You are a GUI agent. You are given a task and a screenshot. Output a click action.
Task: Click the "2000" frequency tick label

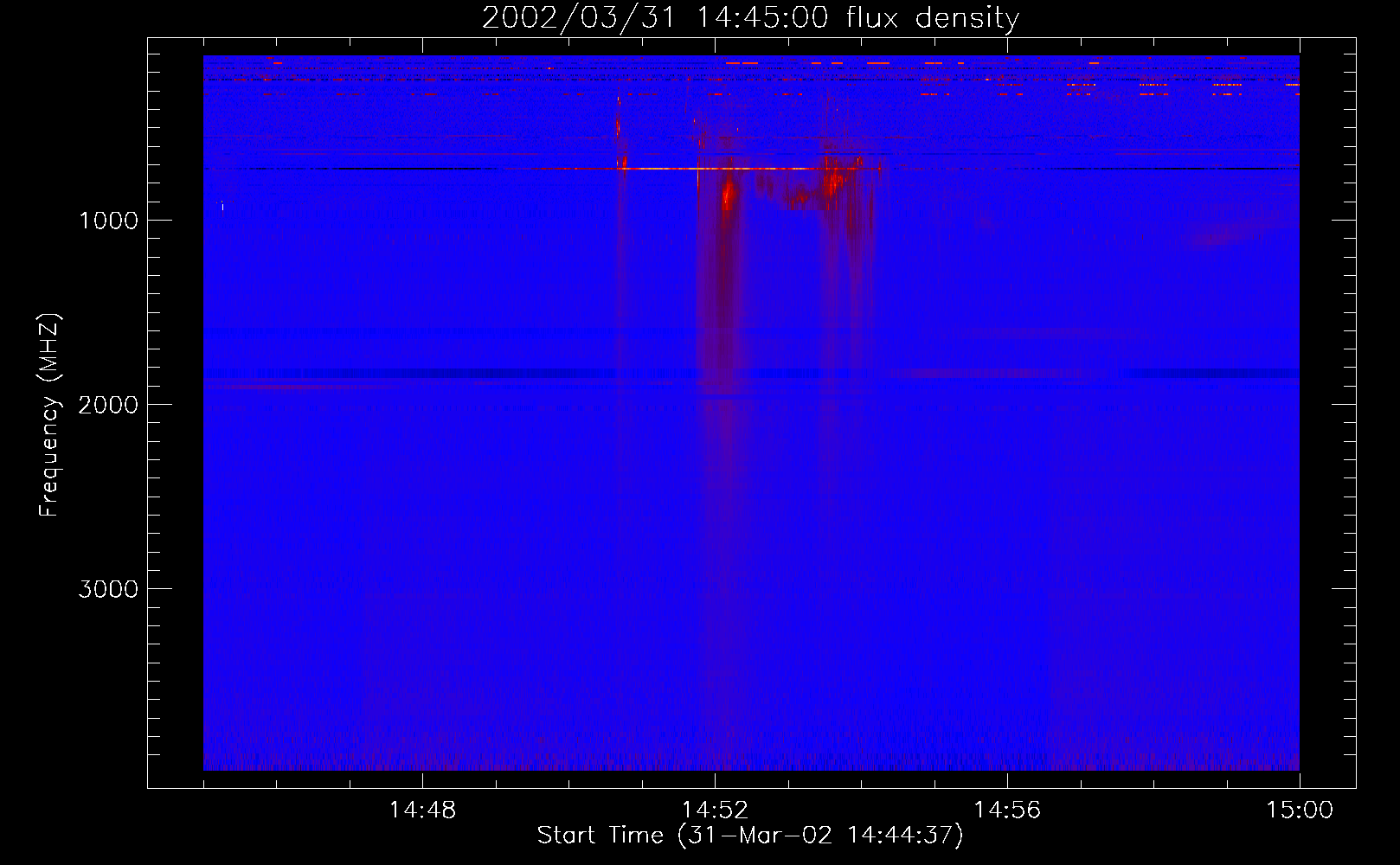pos(108,405)
